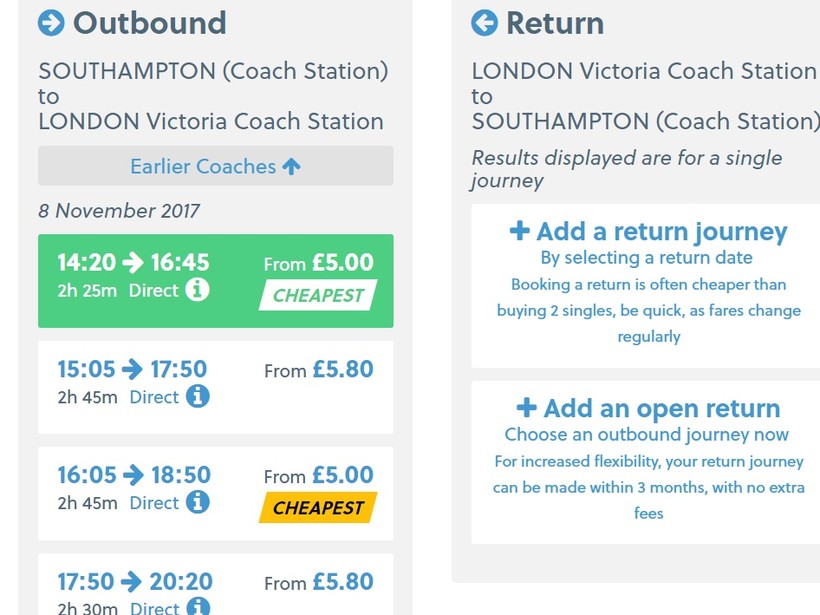The height and width of the screenshot is (615, 820).
Task: Click the Return left-arrow circle icon
Action: coord(485,22)
